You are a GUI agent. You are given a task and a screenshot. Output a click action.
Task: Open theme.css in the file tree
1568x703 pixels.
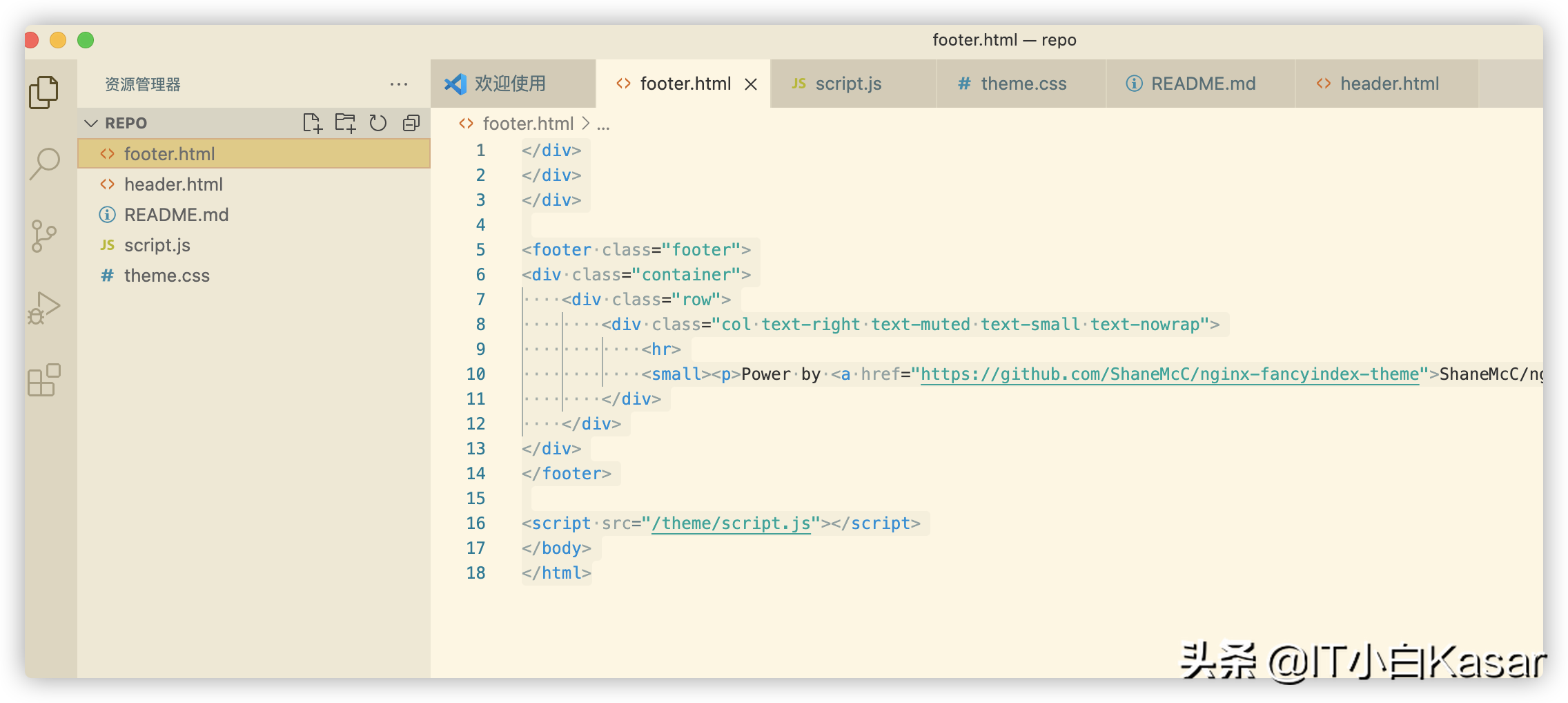point(254,275)
